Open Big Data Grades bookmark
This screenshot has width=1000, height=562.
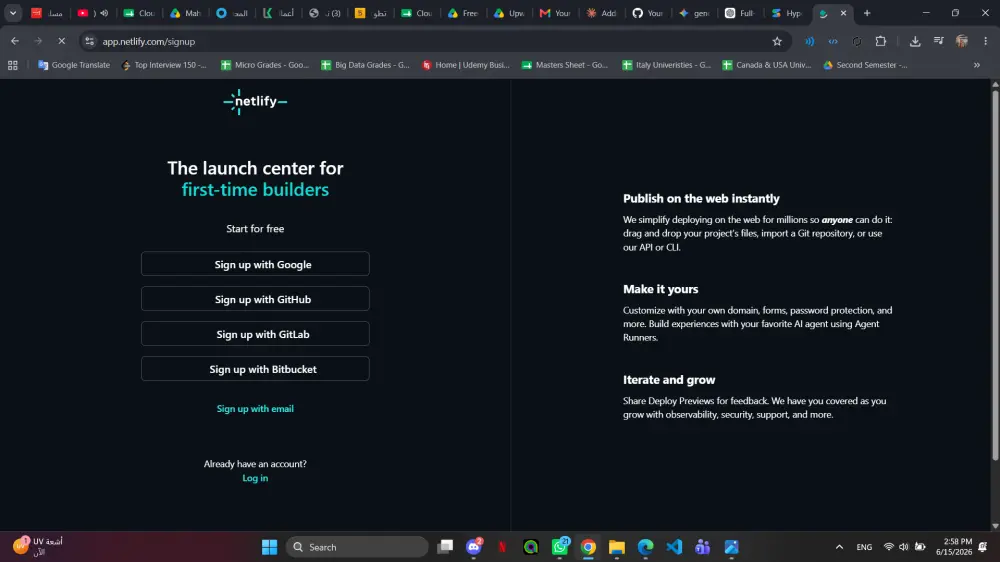[365, 65]
